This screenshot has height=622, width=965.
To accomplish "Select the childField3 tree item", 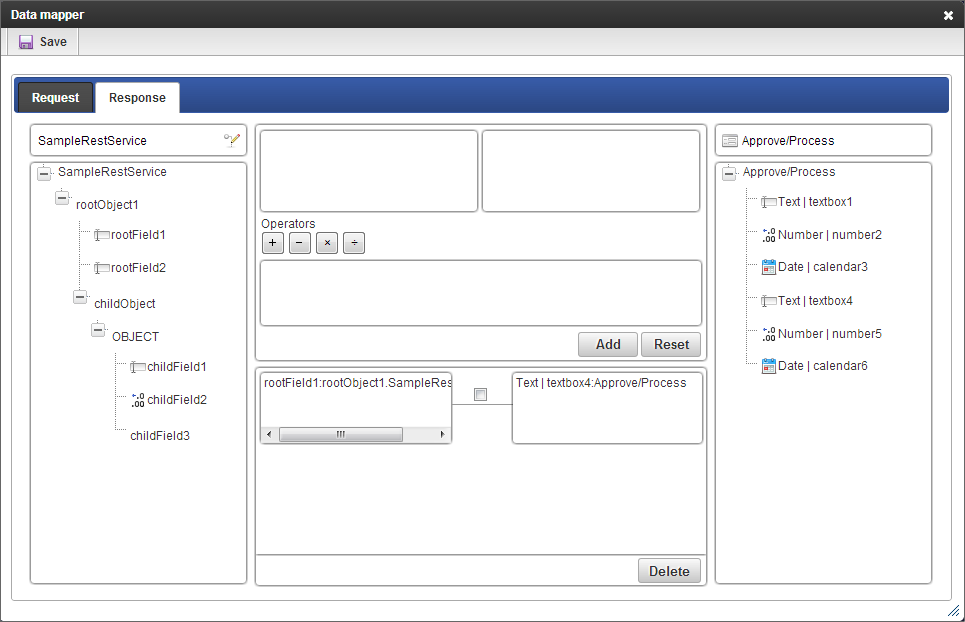I will (160, 436).
